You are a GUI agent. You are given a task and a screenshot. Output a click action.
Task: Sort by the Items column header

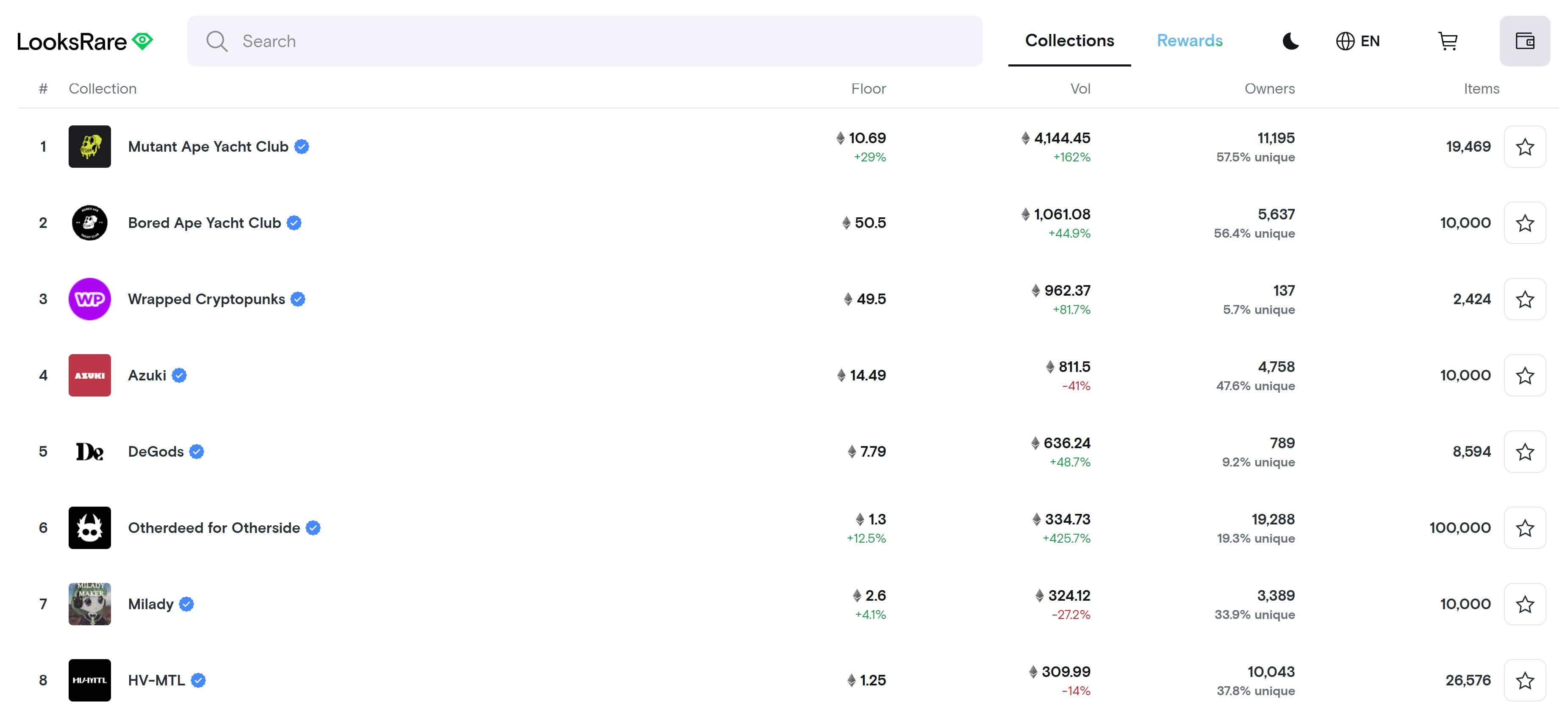tap(1481, 89)
